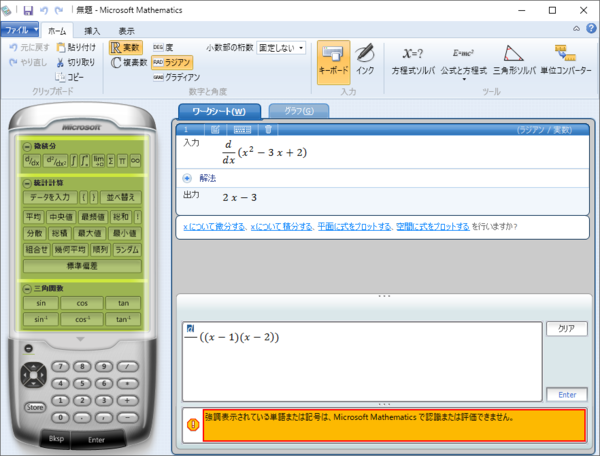The width and height of the screenshot is (600, 456).
Task: Collapse 微積分 calculus section
Action: (27, 146)
